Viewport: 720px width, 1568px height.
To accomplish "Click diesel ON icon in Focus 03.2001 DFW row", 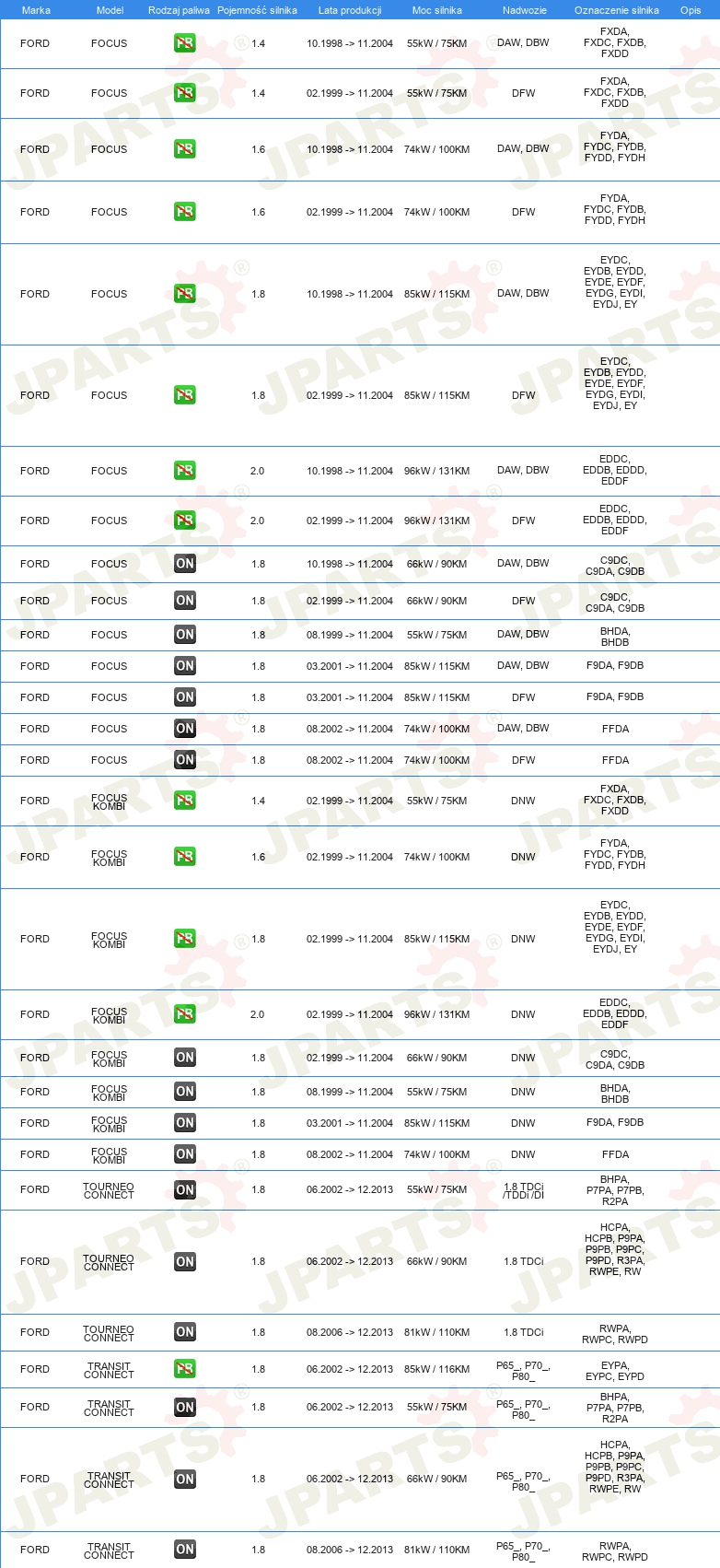I will [x=184, y=697].
